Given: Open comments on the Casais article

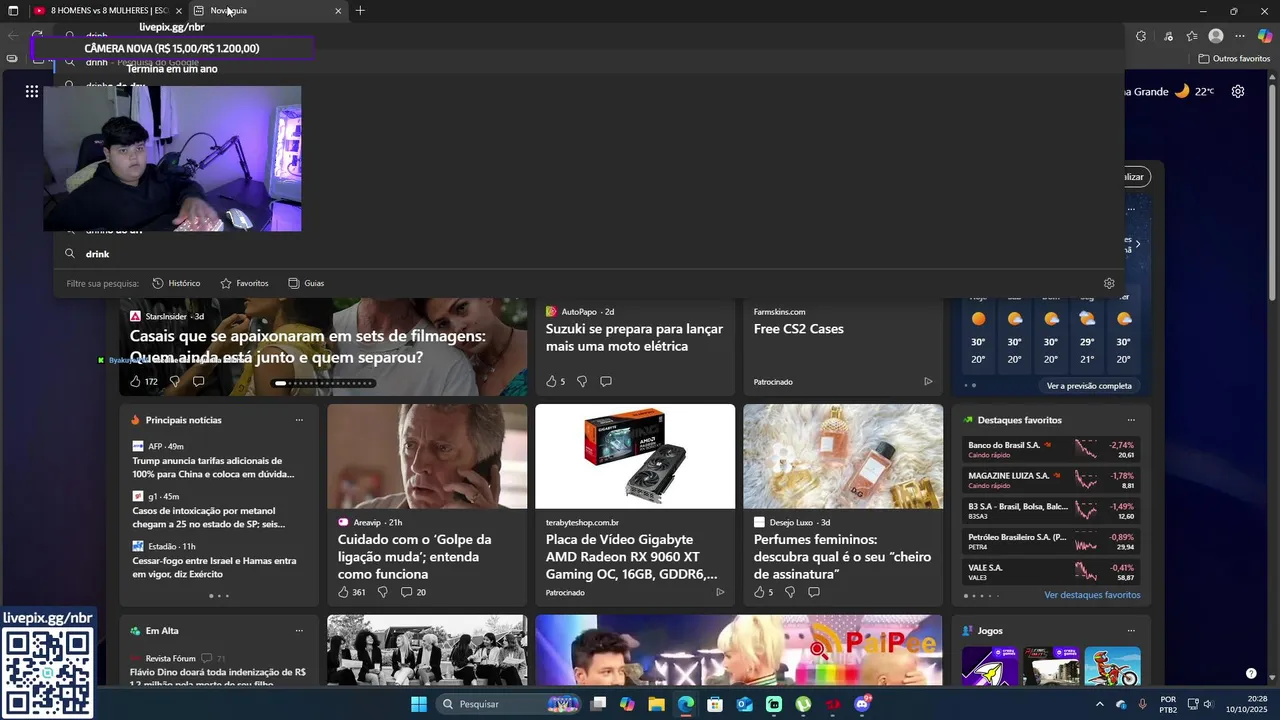Looking at the screenshot, I should point(198,381).
